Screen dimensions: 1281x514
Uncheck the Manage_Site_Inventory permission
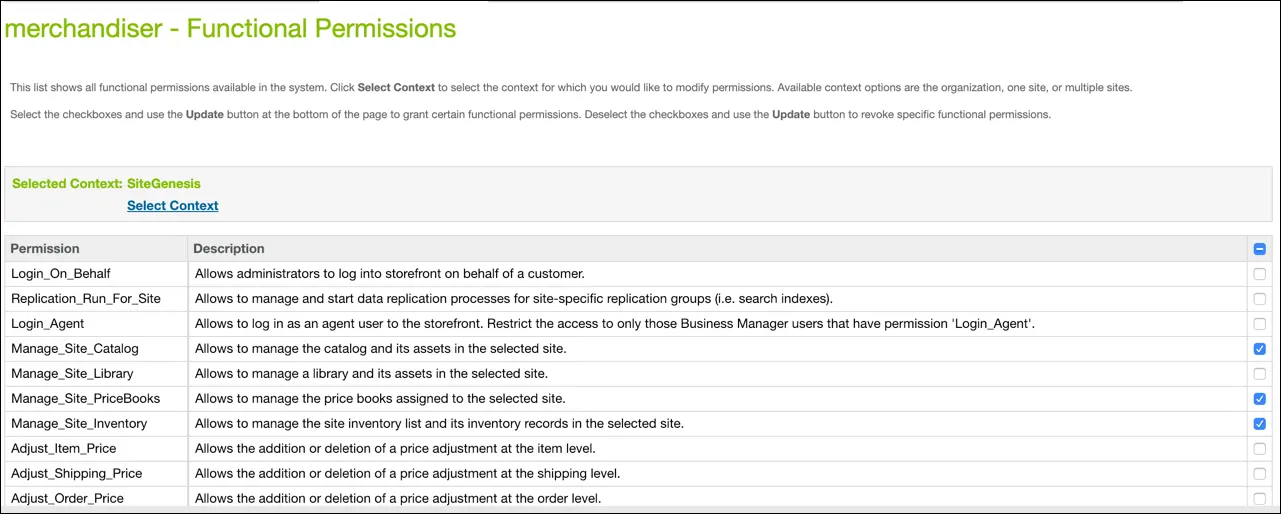[1259, 424]
